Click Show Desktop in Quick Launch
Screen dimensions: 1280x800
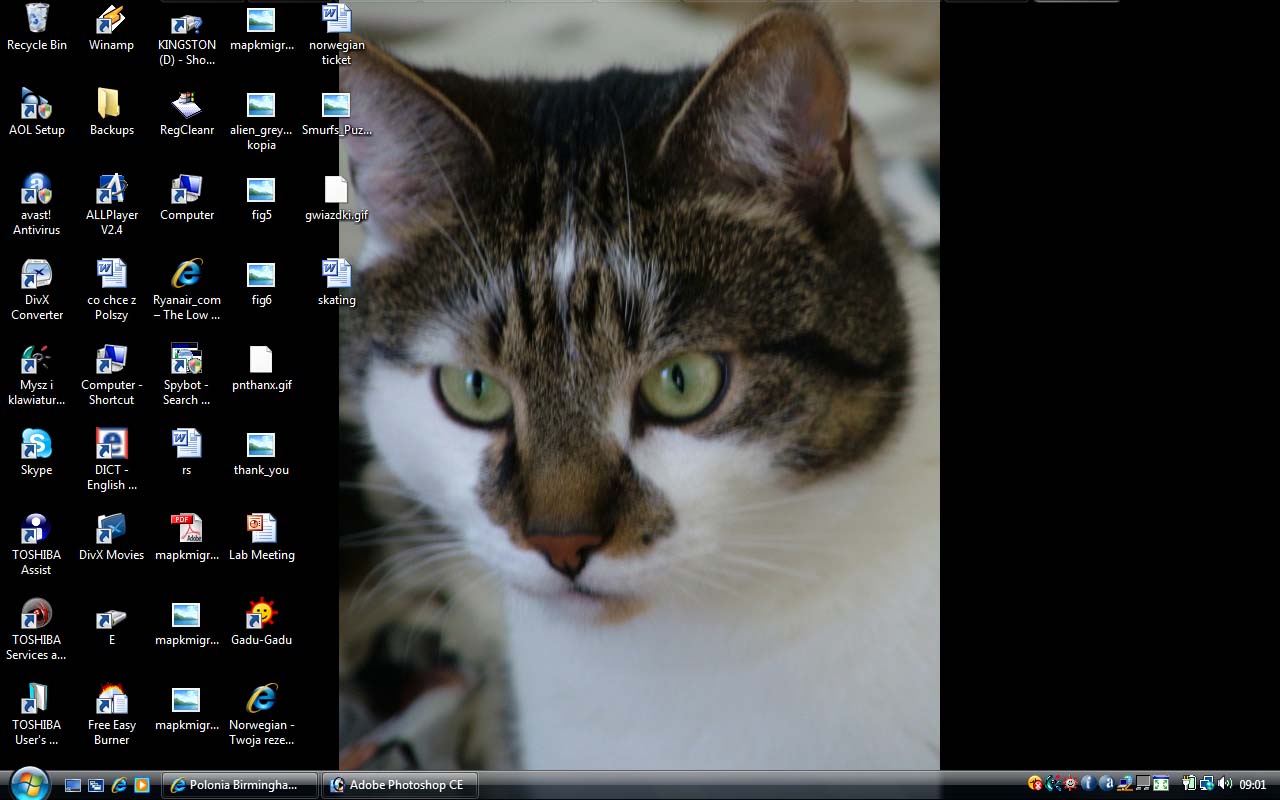[x=73, y=785]
